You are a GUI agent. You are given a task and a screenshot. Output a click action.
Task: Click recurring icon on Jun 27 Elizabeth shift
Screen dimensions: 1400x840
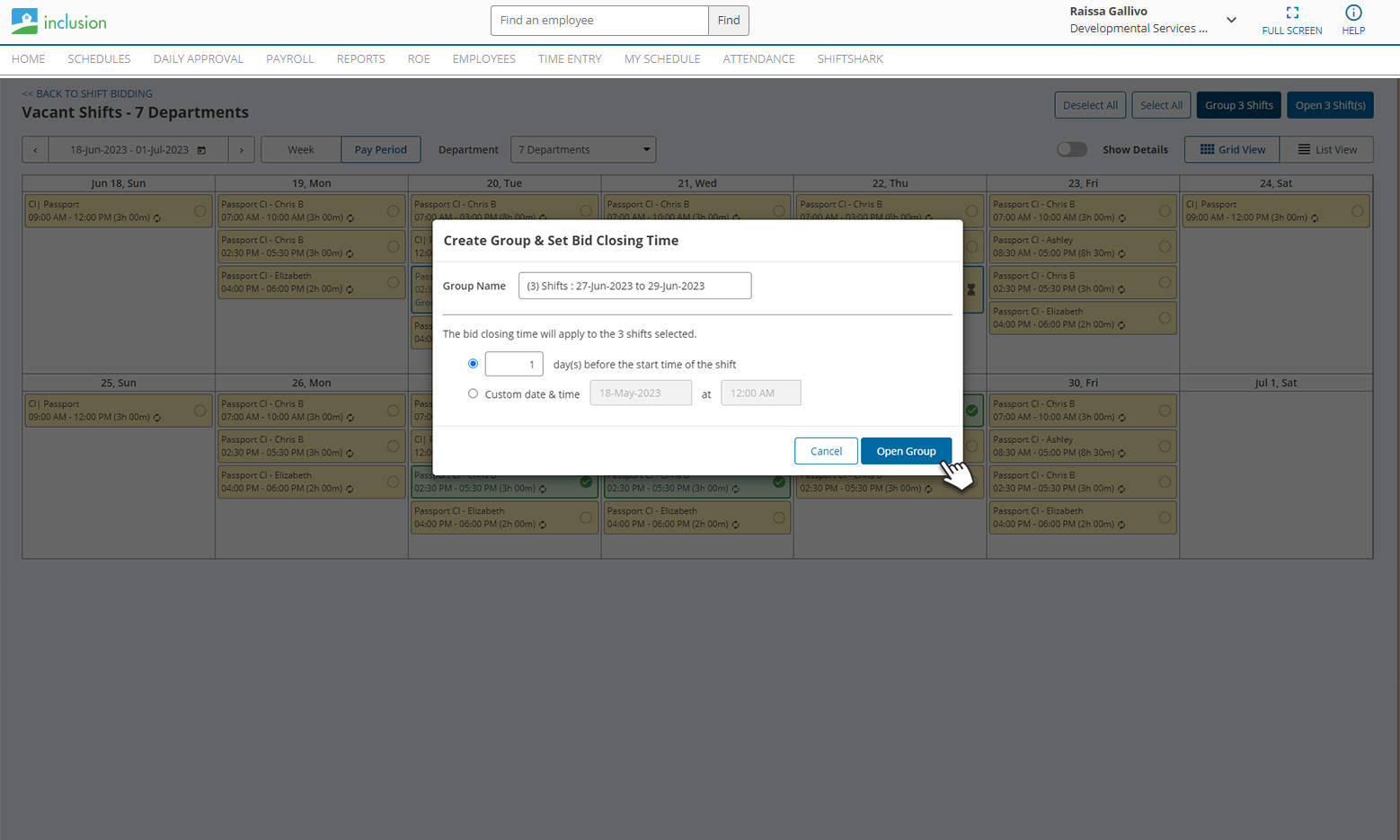click(543, 525)
